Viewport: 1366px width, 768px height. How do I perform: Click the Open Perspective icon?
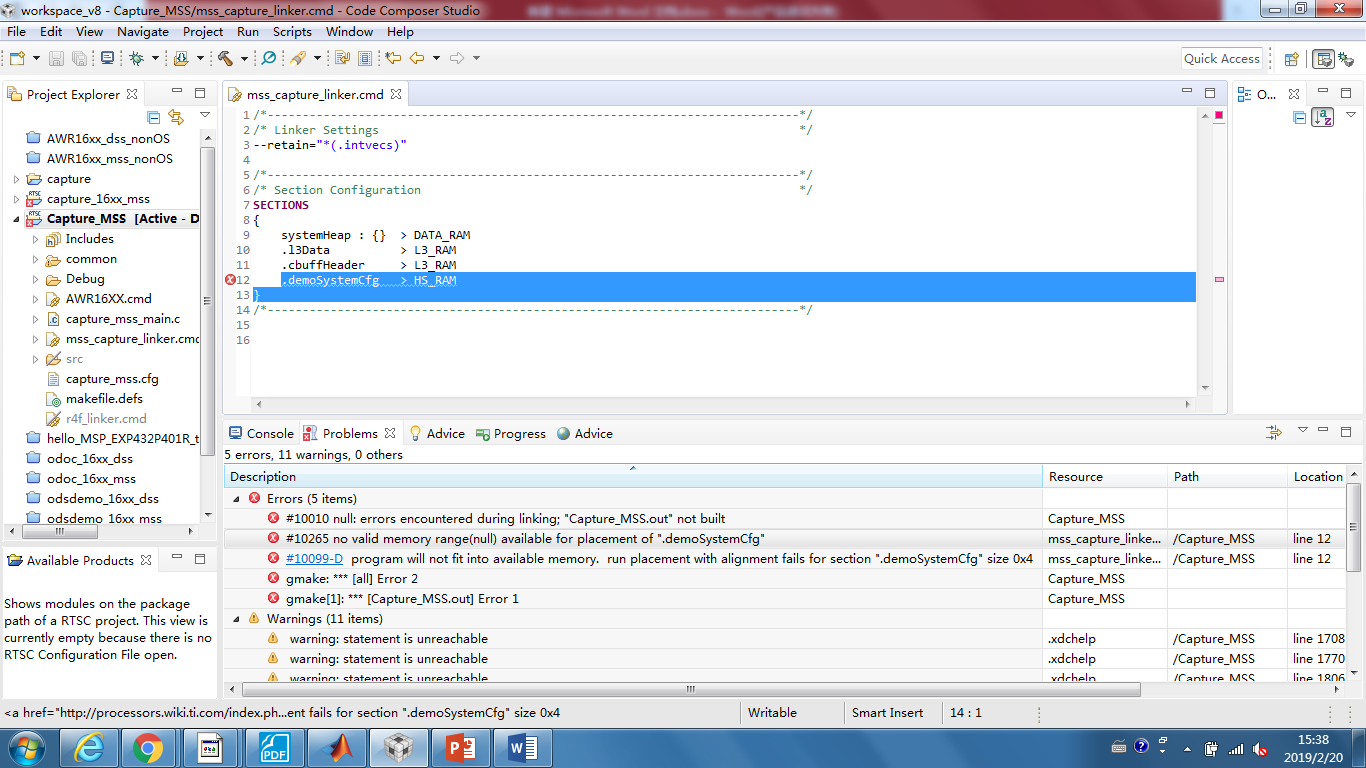pyautogui.click(x=1291, y=59)
